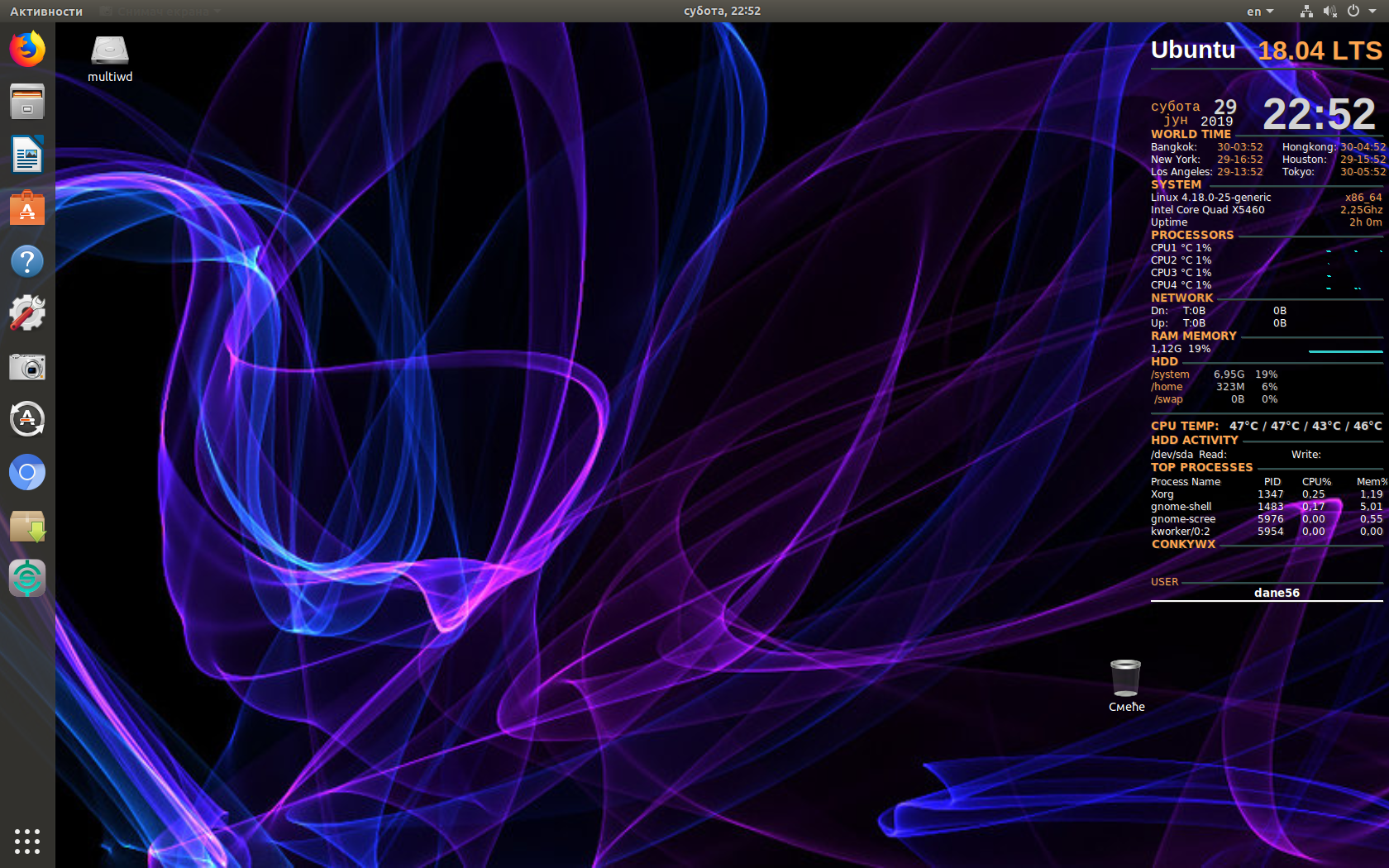Click the kworker/0:2 process row
Screen dimensions: 1389x868
tap(1267, 532)
